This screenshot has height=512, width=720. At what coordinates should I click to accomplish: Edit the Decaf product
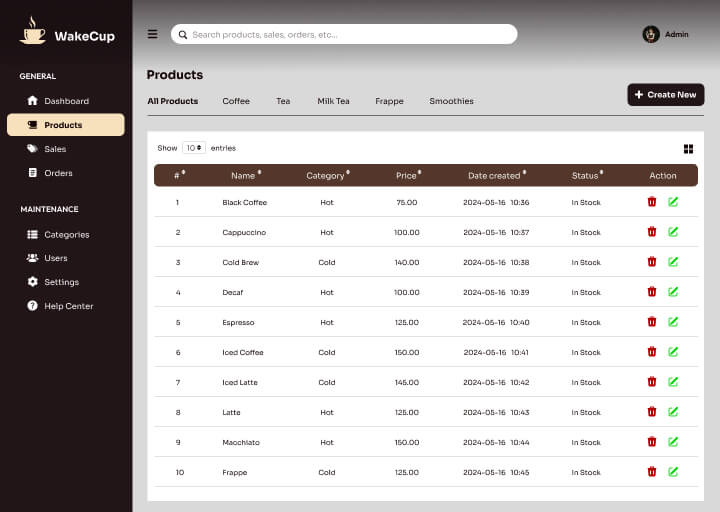tap(673, 292)
